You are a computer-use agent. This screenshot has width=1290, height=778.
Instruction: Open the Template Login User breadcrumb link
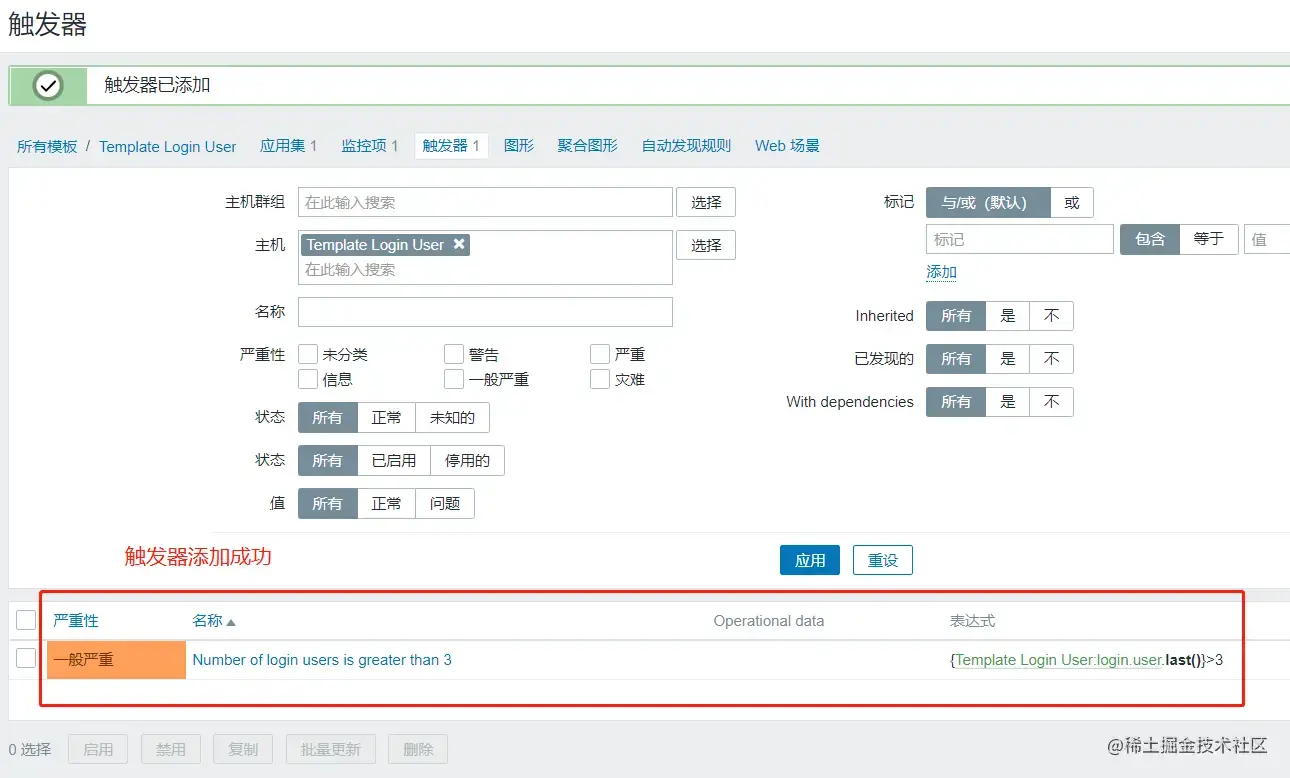coord(168,146)
